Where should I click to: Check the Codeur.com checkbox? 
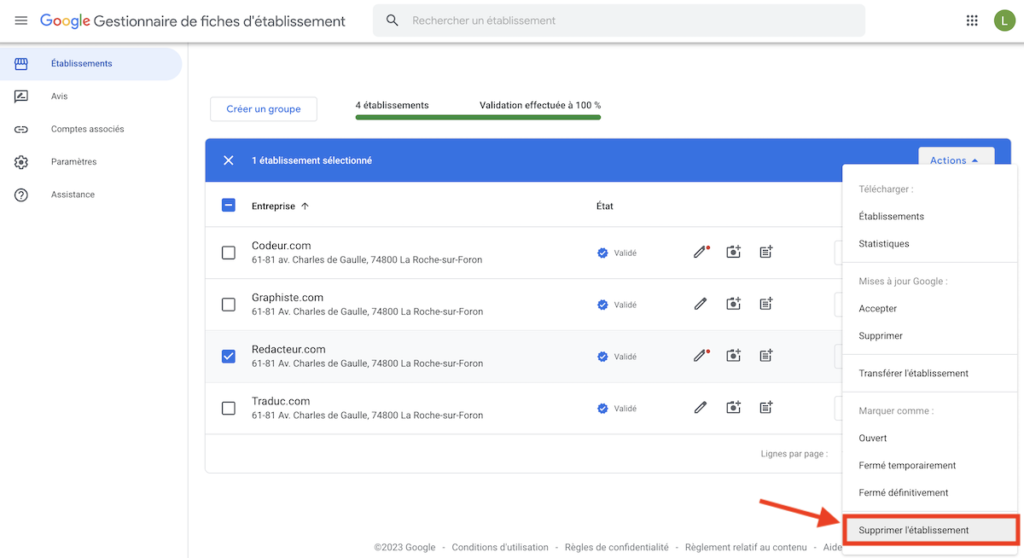[x=228, y=253]
